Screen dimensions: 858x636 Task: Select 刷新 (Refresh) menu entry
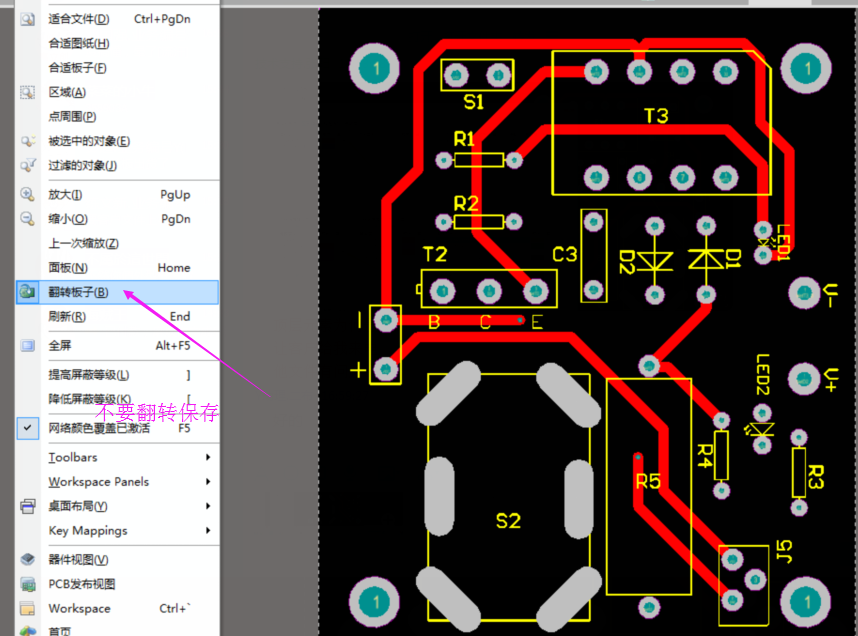66,317
